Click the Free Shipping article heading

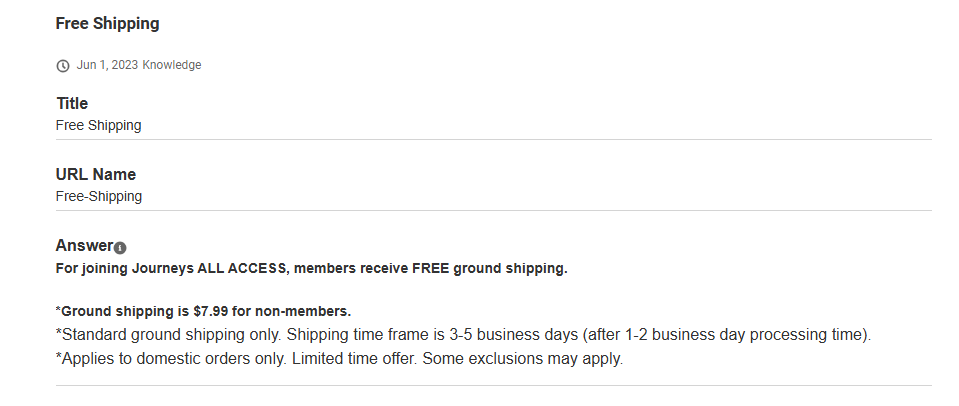(x=107, y=23)
